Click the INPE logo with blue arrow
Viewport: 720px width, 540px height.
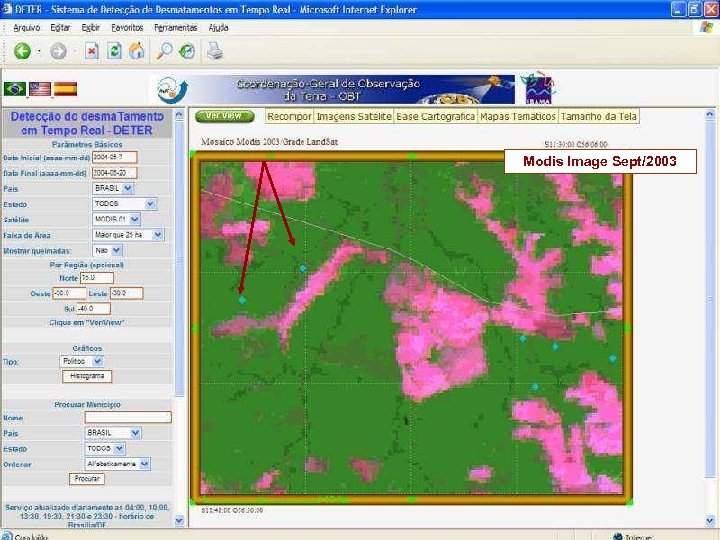coord(172,90)
